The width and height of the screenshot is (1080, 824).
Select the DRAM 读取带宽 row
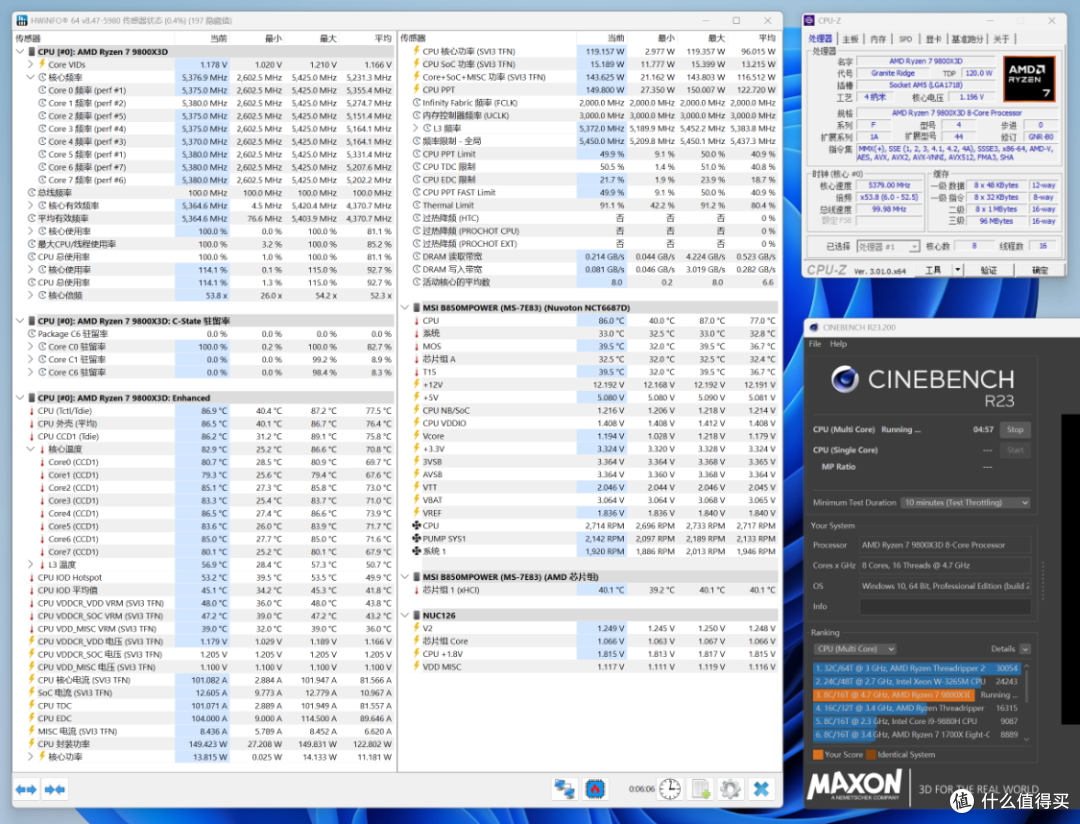(595, 256)
